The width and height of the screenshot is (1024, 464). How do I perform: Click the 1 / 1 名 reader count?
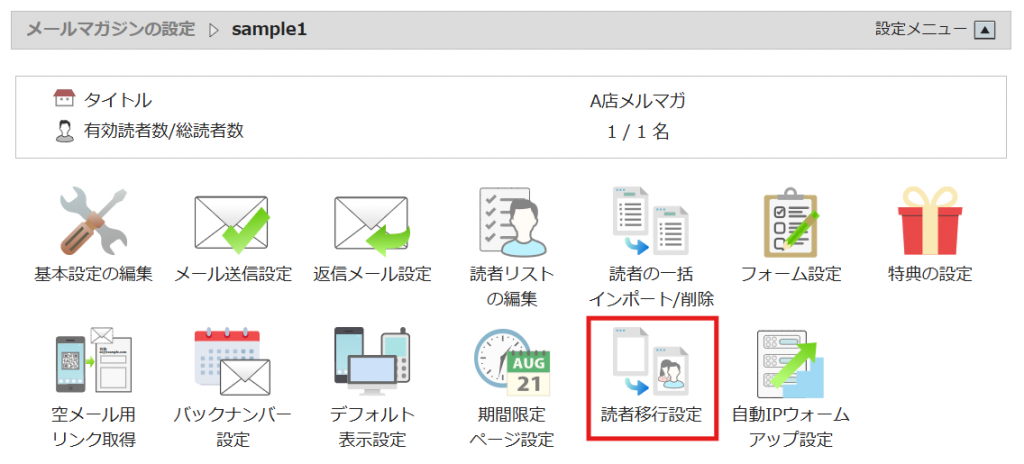(x=637, y=132)
